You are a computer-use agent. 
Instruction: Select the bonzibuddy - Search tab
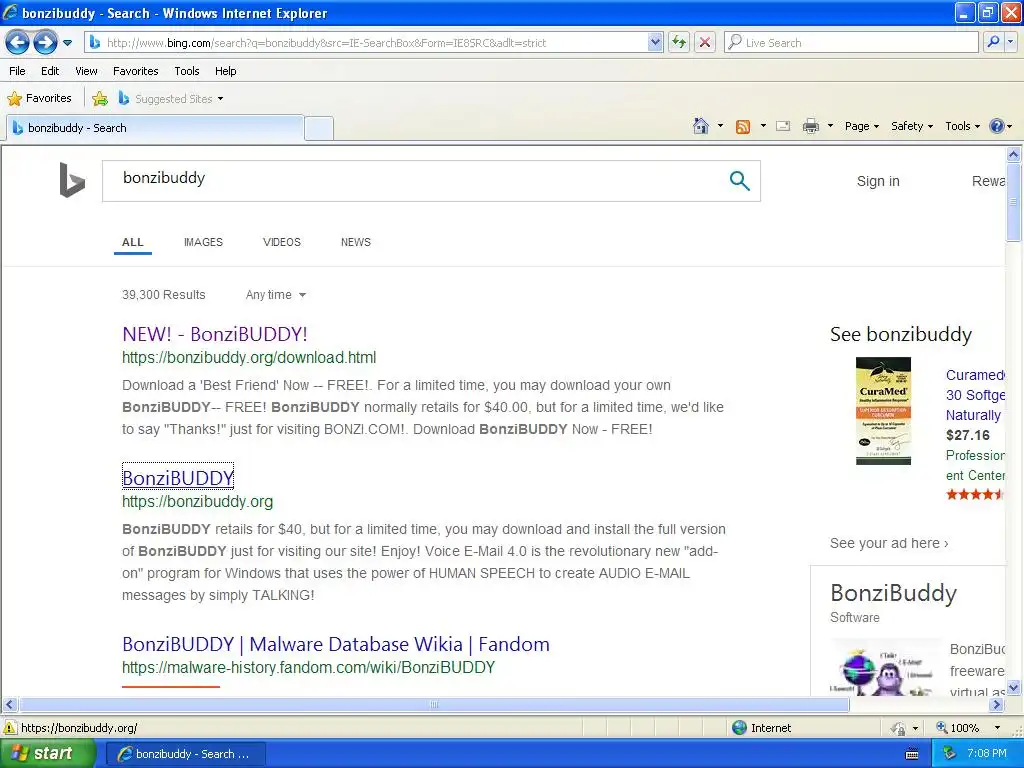155,128
